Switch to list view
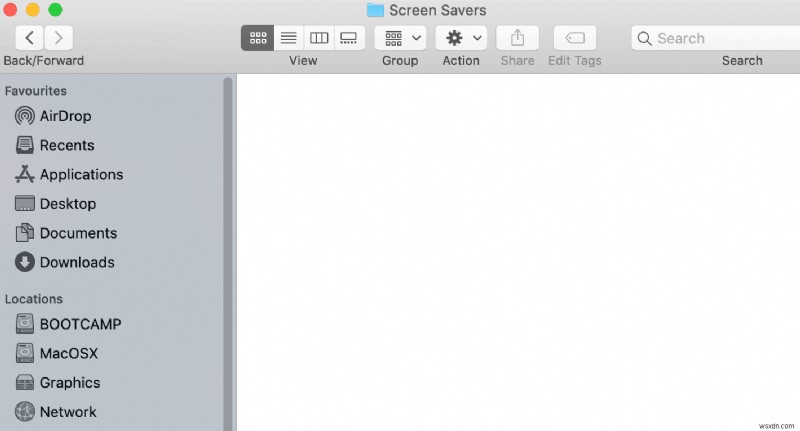Screen dimensions: 800x431 tap(289, 38)
